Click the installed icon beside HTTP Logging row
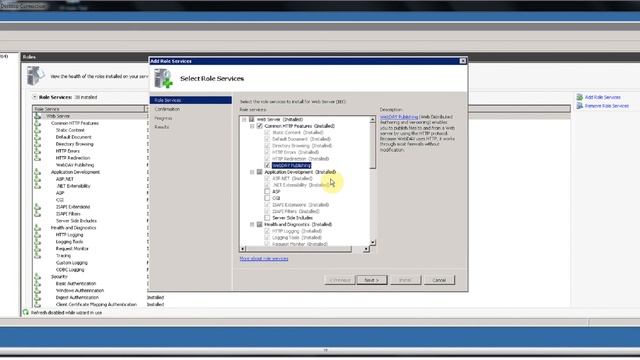Screen dimensions: 640x360 (x=38, y=235)
